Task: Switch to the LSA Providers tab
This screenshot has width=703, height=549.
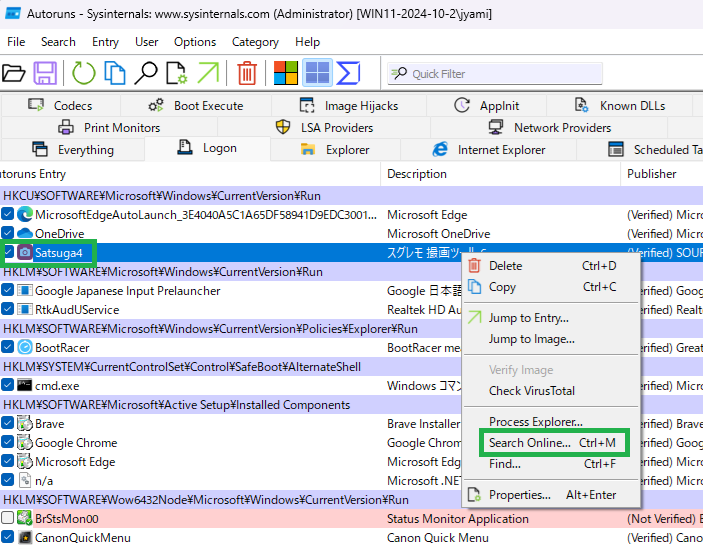Action: pos(324,128)
